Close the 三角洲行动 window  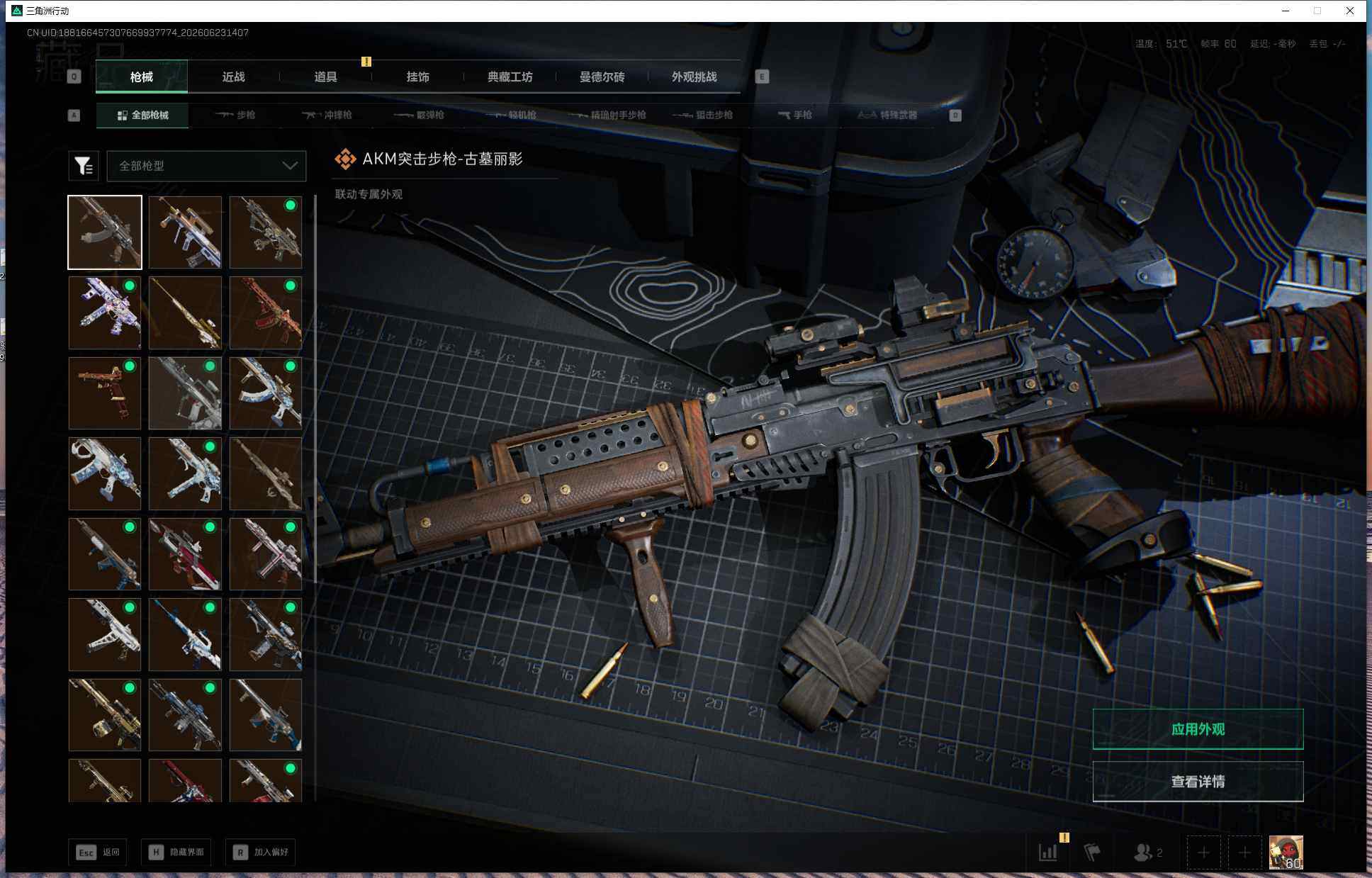1350,11
